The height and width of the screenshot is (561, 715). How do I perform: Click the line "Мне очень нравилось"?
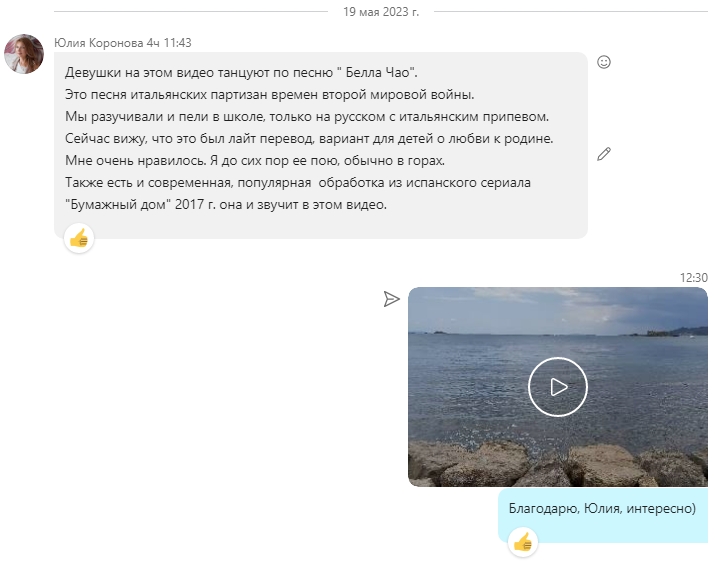coord(254,161)
